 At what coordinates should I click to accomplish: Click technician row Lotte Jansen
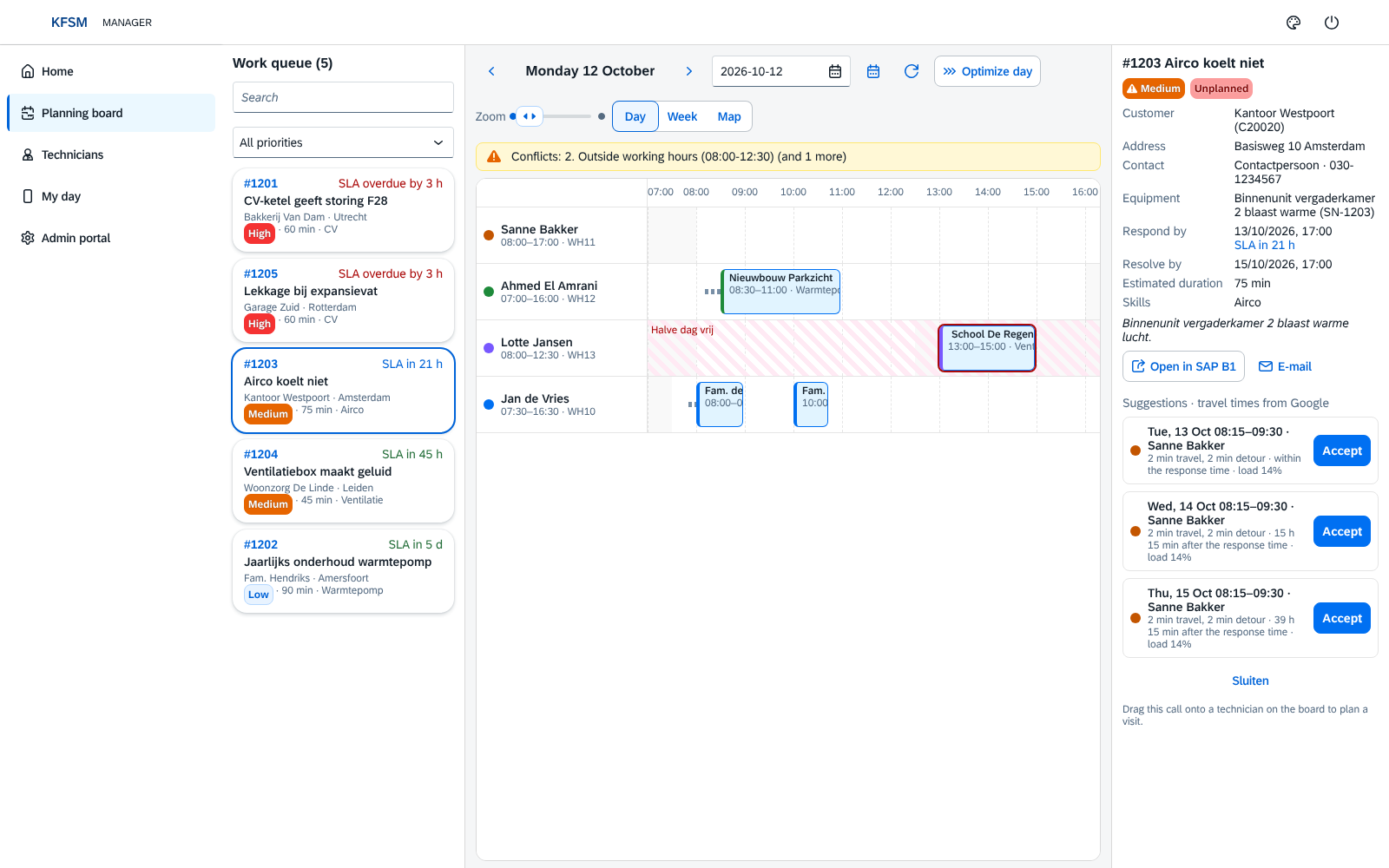(562, 348)
